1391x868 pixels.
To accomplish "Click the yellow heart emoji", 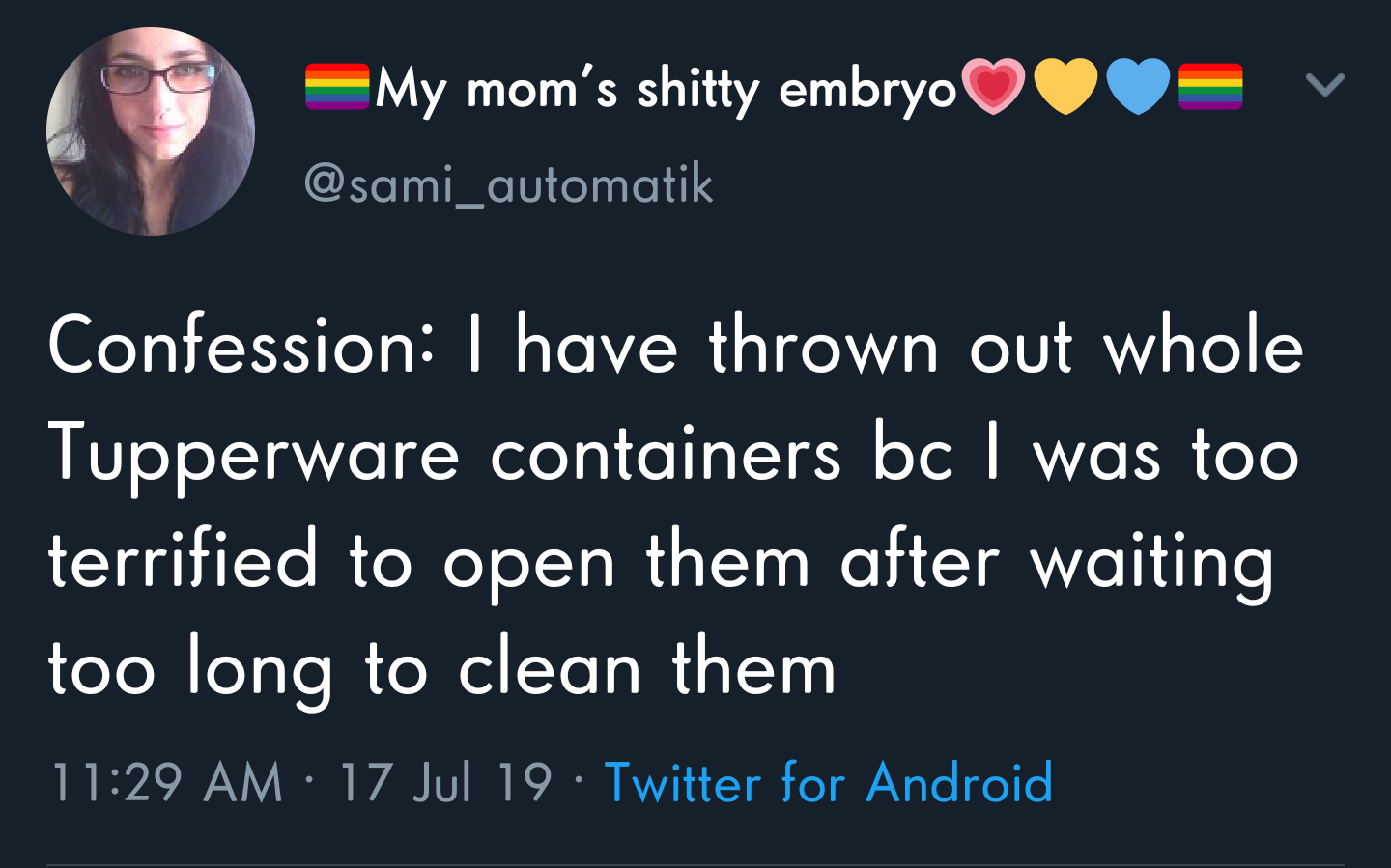I will click(1065, 87).
